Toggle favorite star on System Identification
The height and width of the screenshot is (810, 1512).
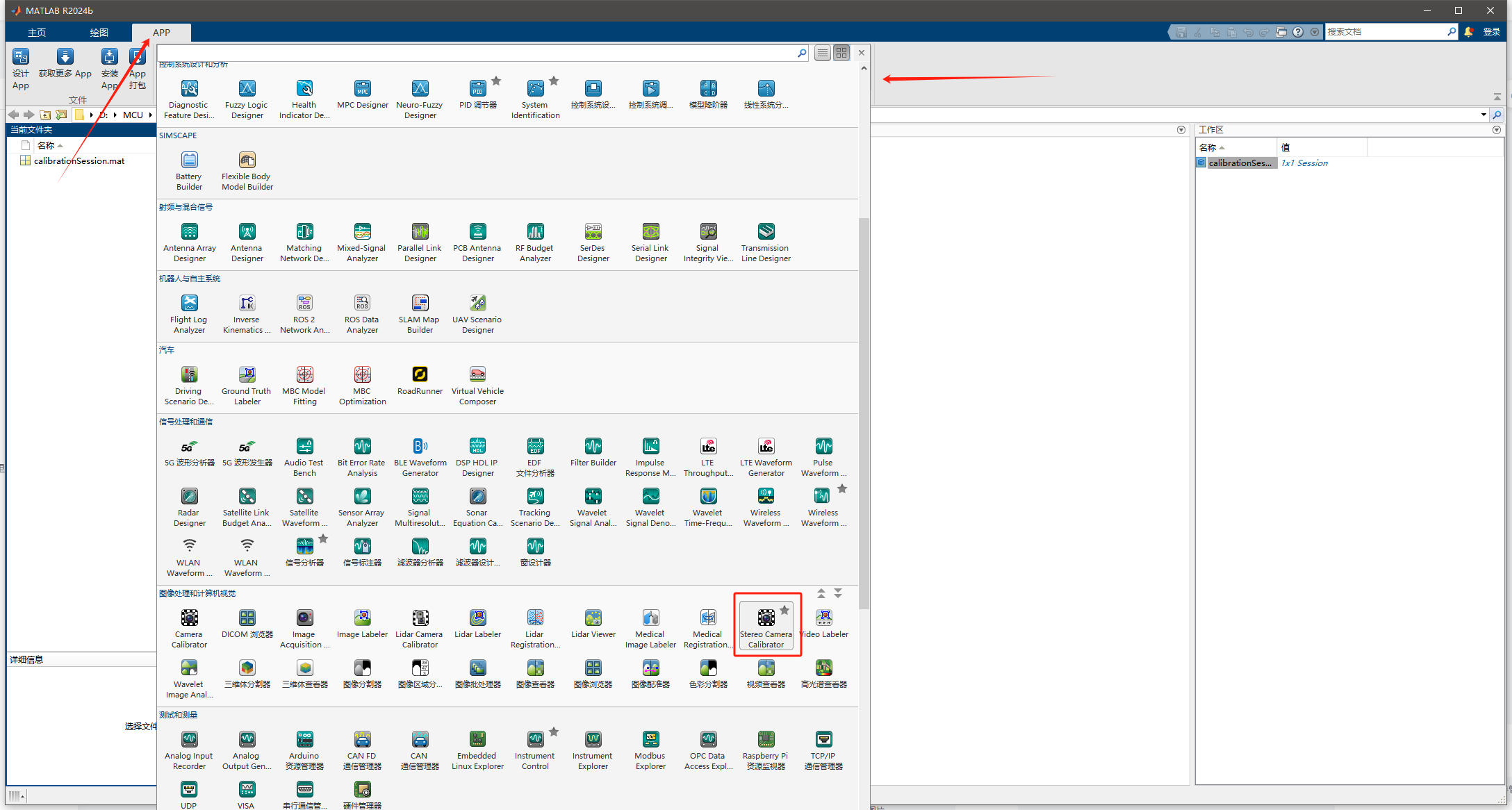[x=554, y=81]
